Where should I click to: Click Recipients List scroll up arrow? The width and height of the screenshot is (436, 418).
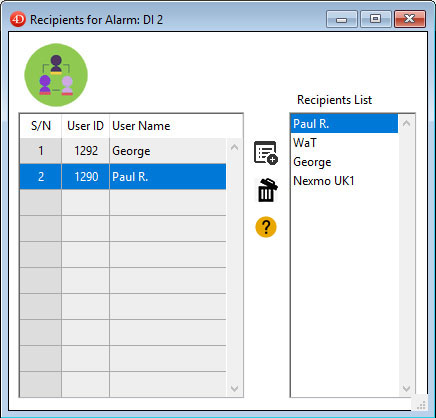pos(406,123)
